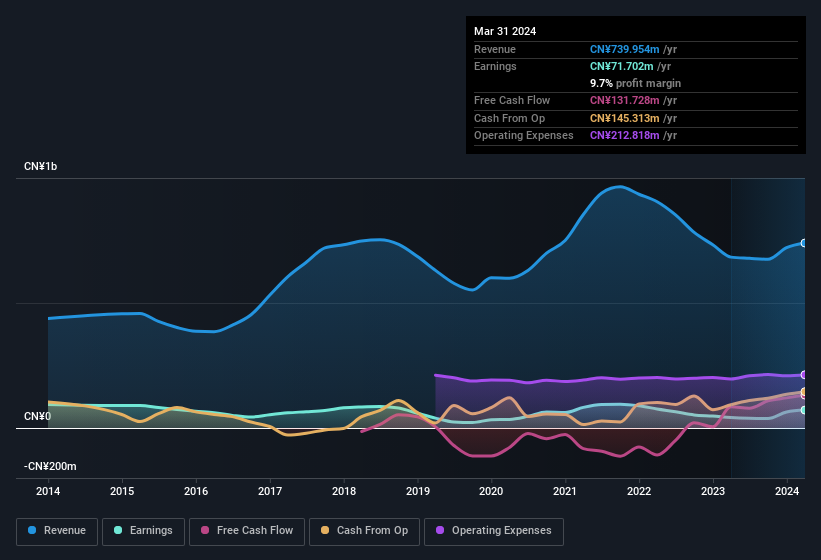Click the Revenue row label in tooltip
The height and width of the screenshot is (560, 821).
click(x=495, y=49)
